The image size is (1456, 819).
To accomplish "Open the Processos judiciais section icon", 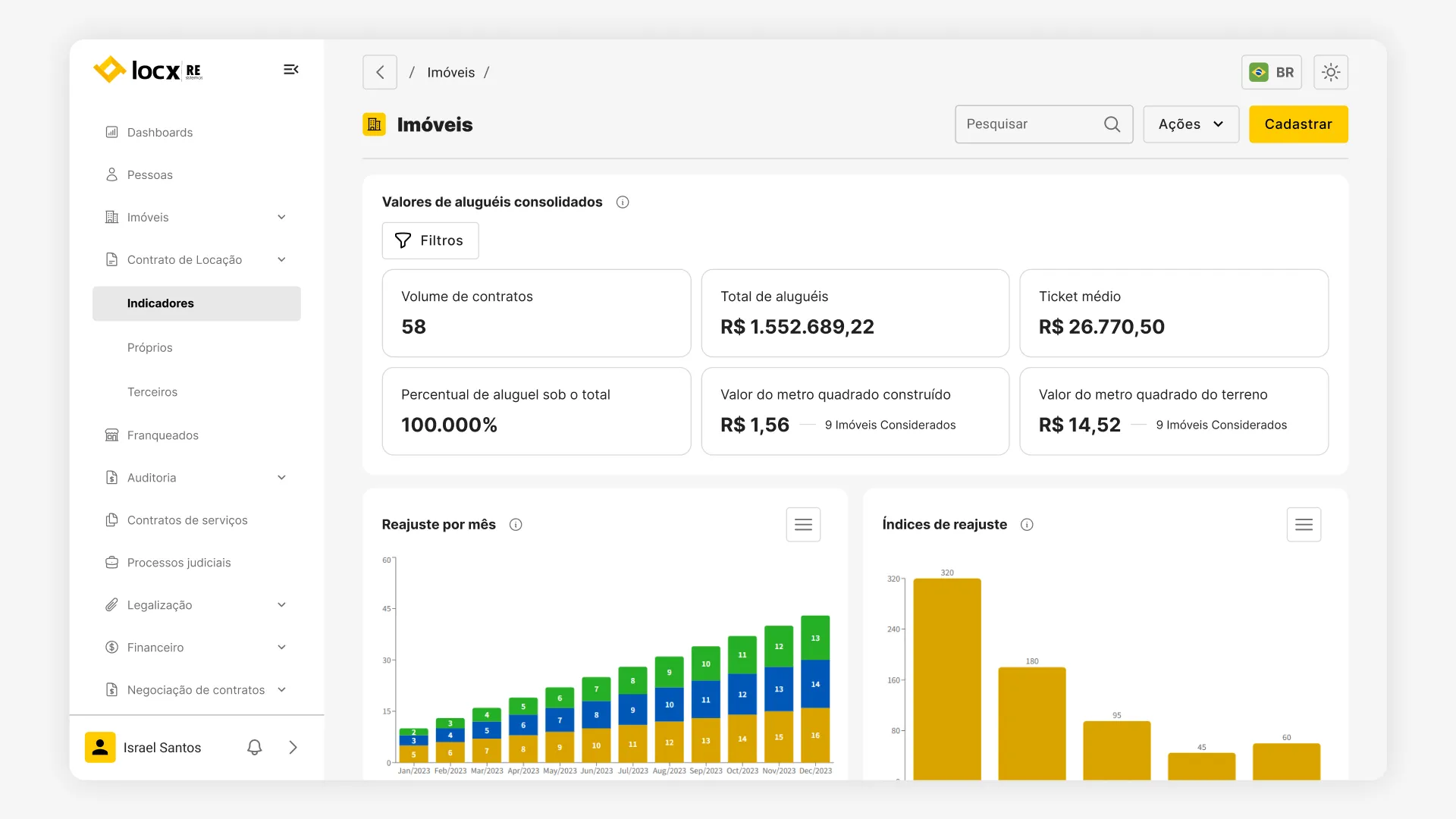I will [112, 562].
